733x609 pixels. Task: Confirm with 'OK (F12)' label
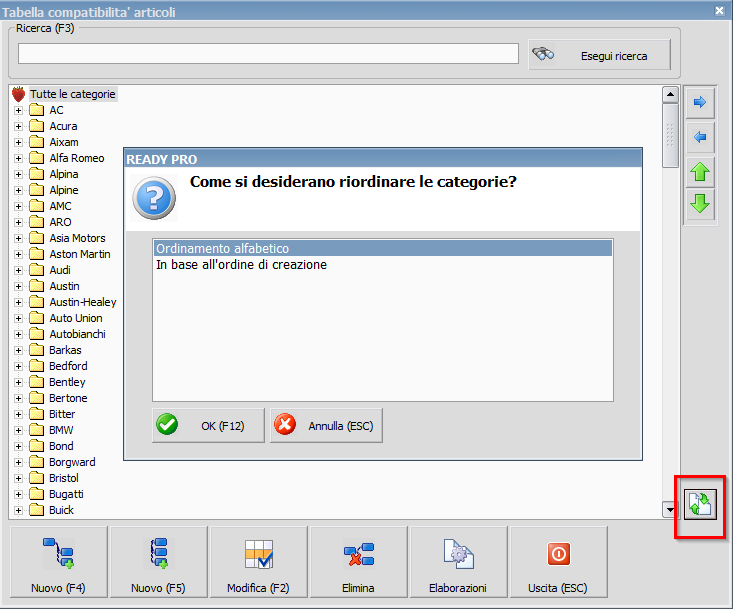click(x=223, y=426)
